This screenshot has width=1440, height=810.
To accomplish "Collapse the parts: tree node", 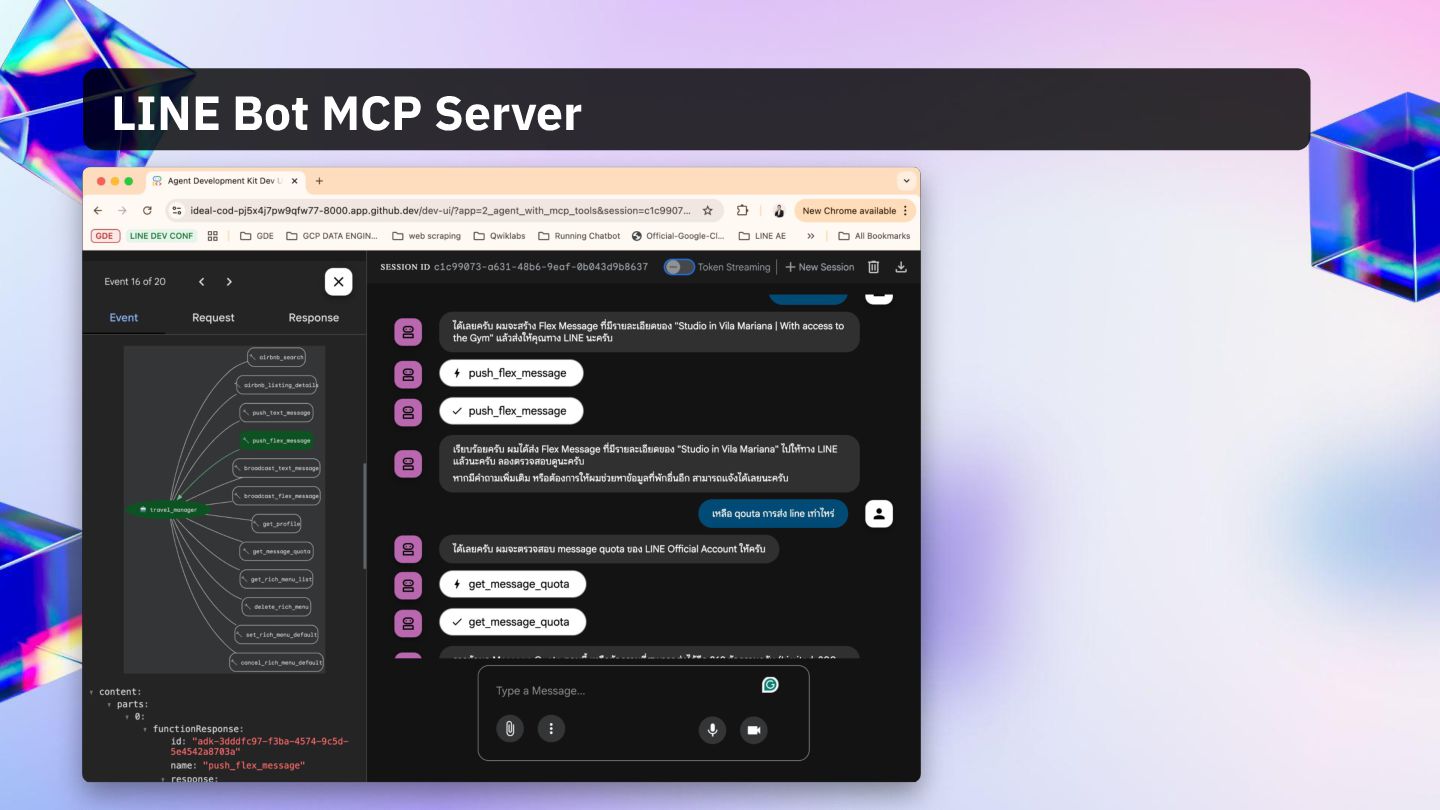I will point(110,704).
